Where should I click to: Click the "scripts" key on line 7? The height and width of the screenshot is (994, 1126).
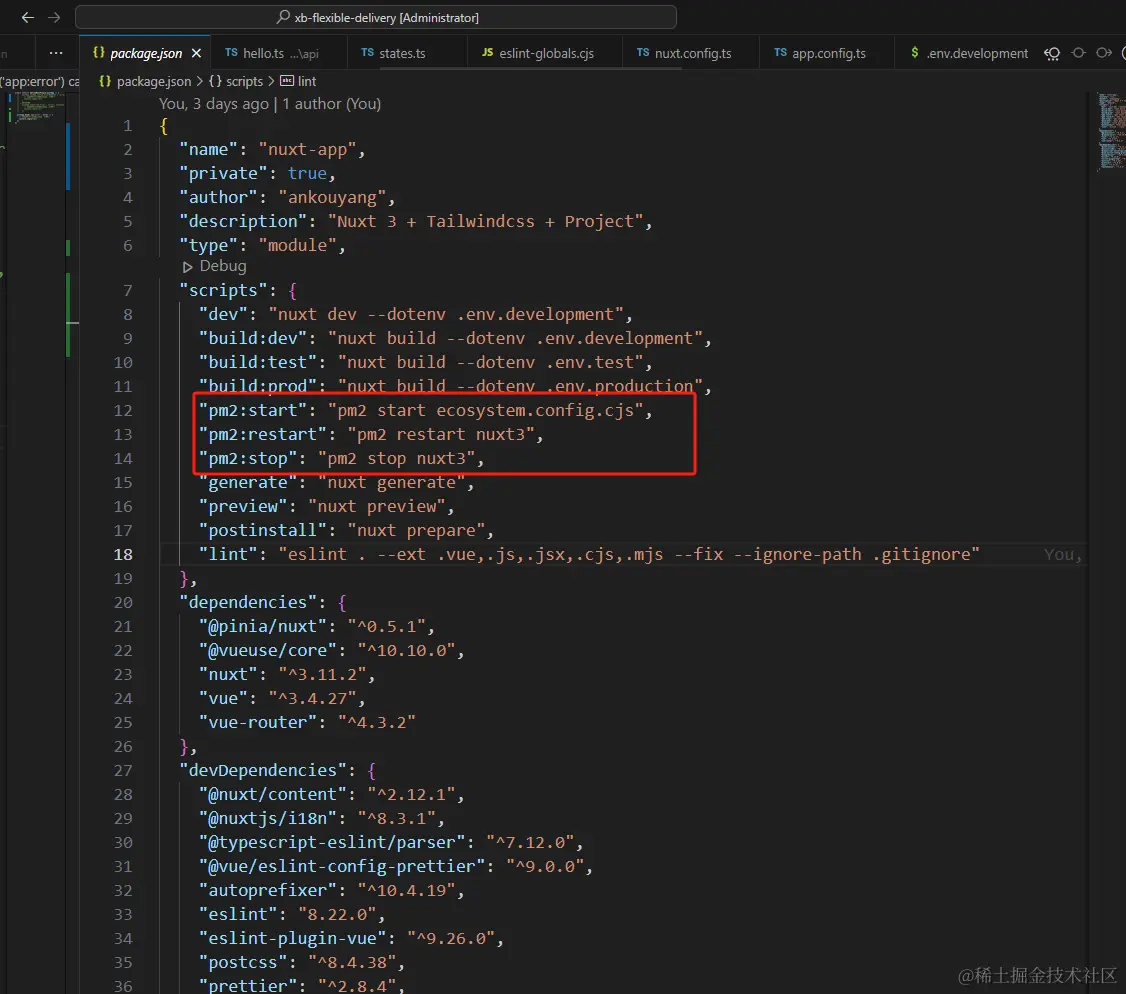pyautogui.click(x=228, y=290)
